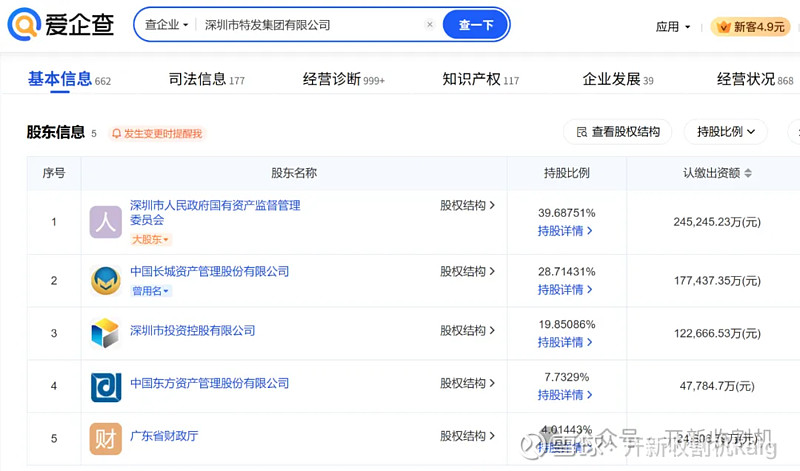This screenshot has width=800, height=471.
Task: Open the 持股比例 sort dropdown
Action: (x=726, y=132)
